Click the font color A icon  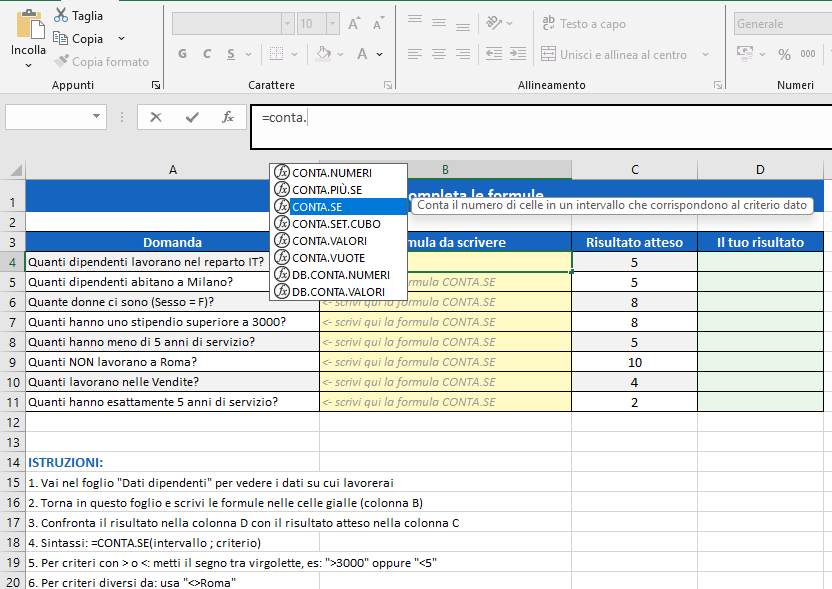[362, 54]
